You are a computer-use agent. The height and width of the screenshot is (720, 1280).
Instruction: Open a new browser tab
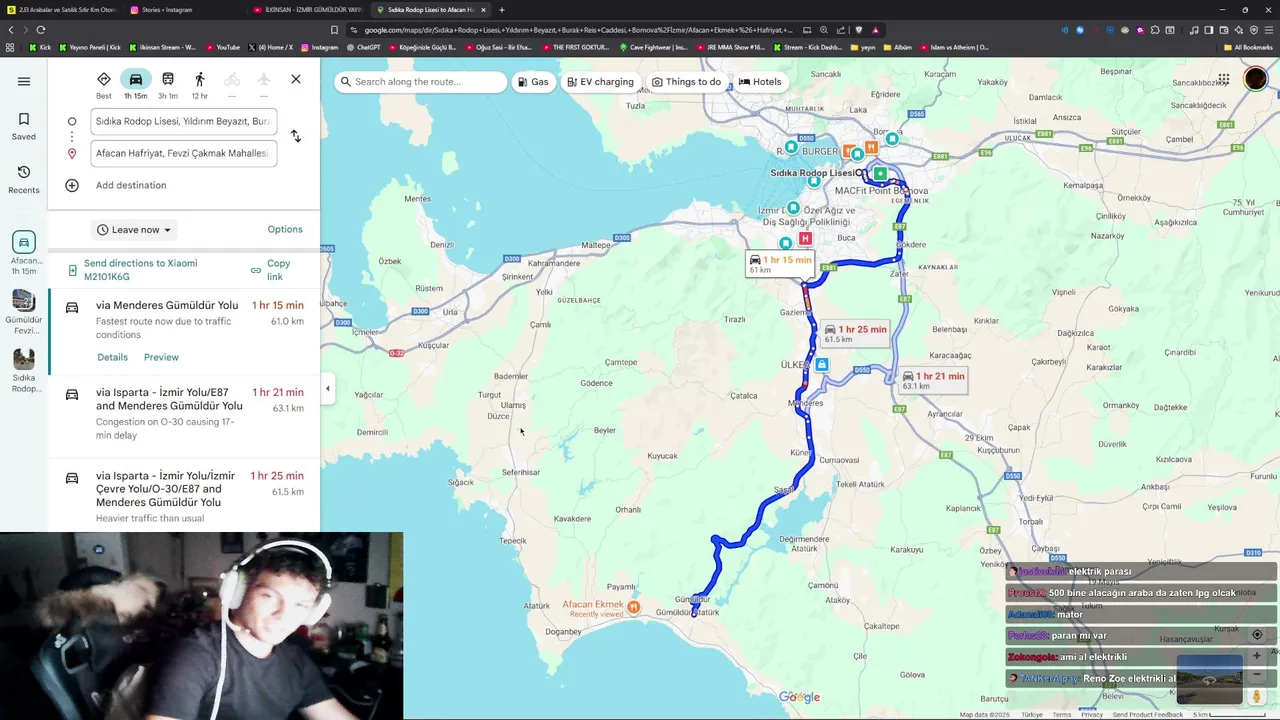[502, 10]
